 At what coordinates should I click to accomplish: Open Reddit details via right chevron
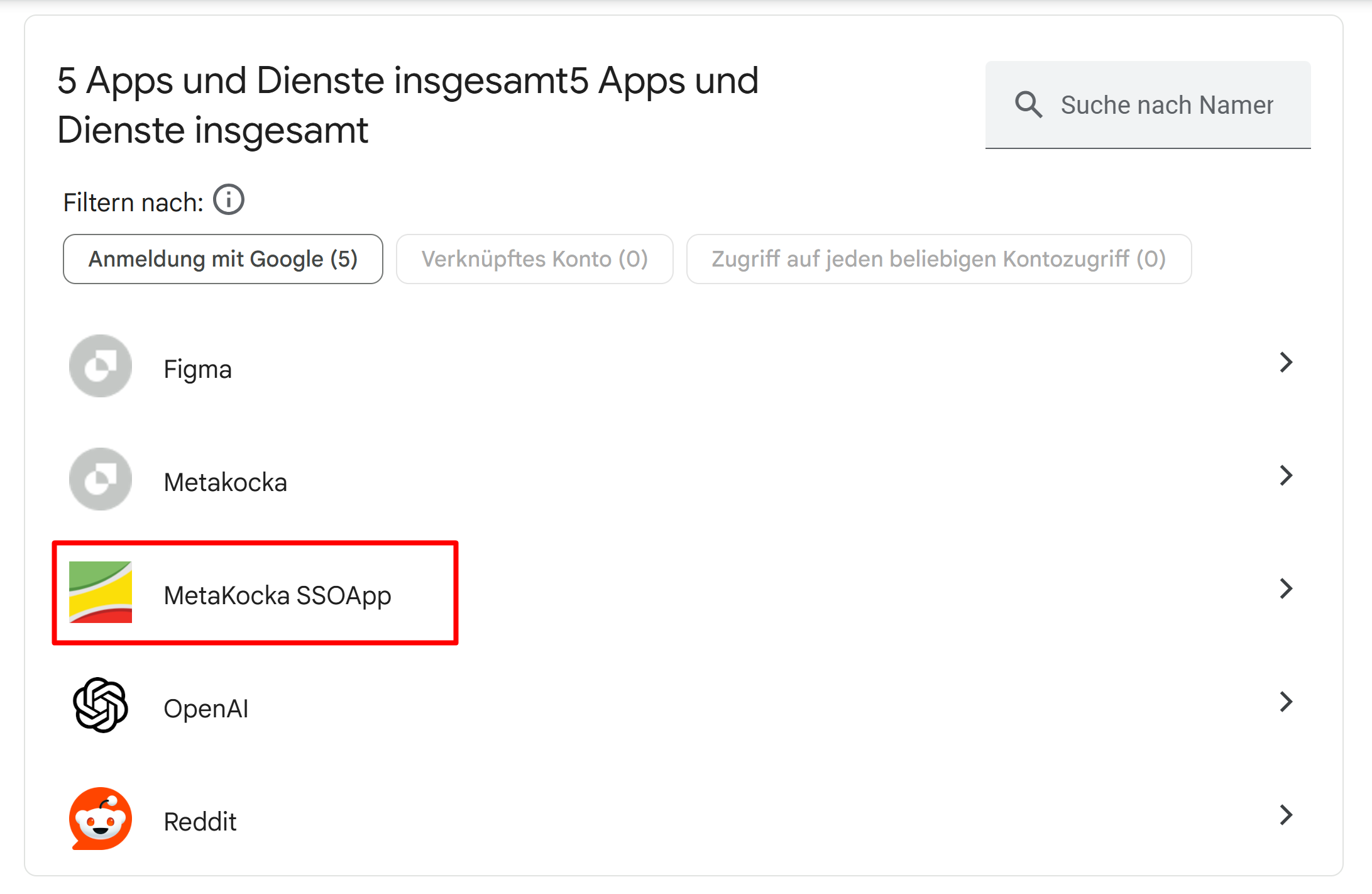[x=1286, y=815]
